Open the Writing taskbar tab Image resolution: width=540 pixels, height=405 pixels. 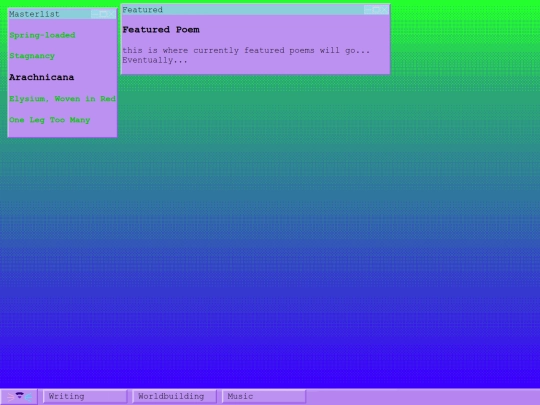click(x=85, y=396)
